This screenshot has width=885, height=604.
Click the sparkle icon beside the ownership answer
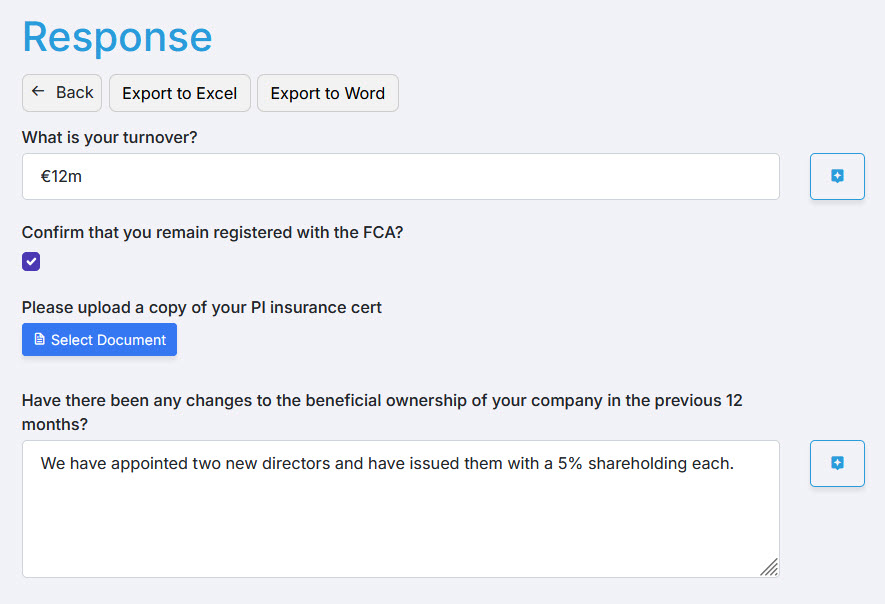837,463
